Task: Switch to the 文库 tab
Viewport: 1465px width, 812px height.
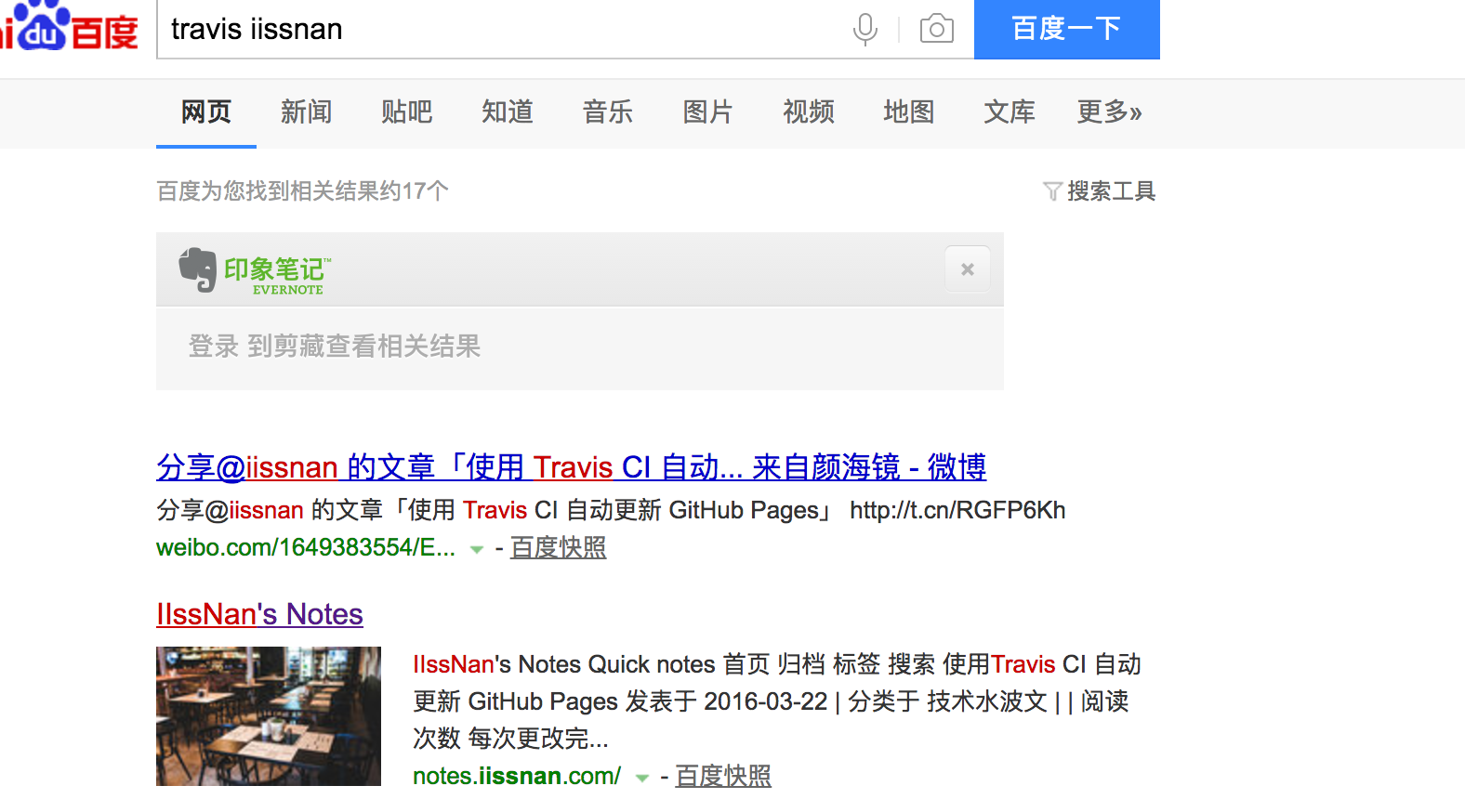Action: point(1010,112)
